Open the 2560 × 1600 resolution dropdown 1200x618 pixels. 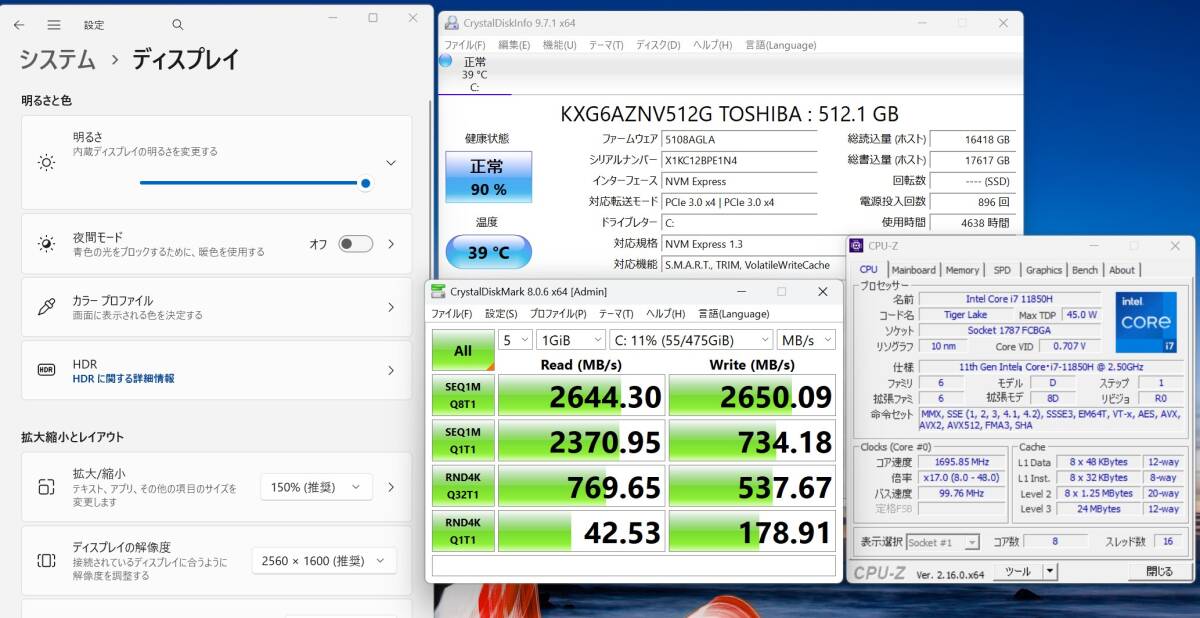point(324,561)
